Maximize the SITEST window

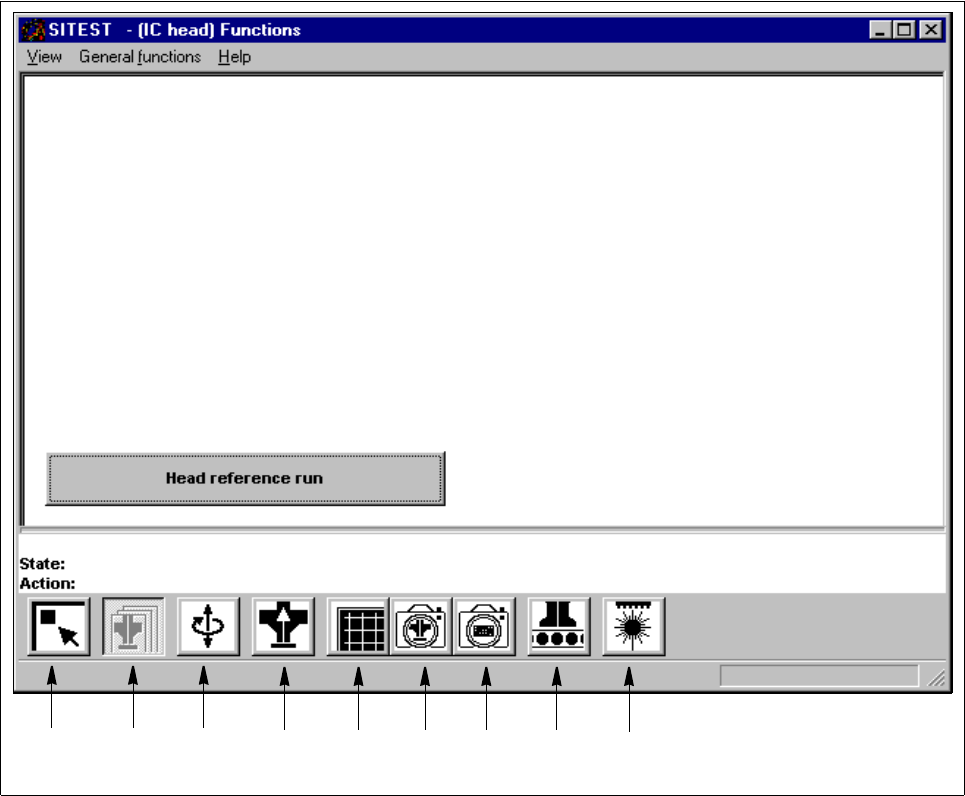[903, 30]
